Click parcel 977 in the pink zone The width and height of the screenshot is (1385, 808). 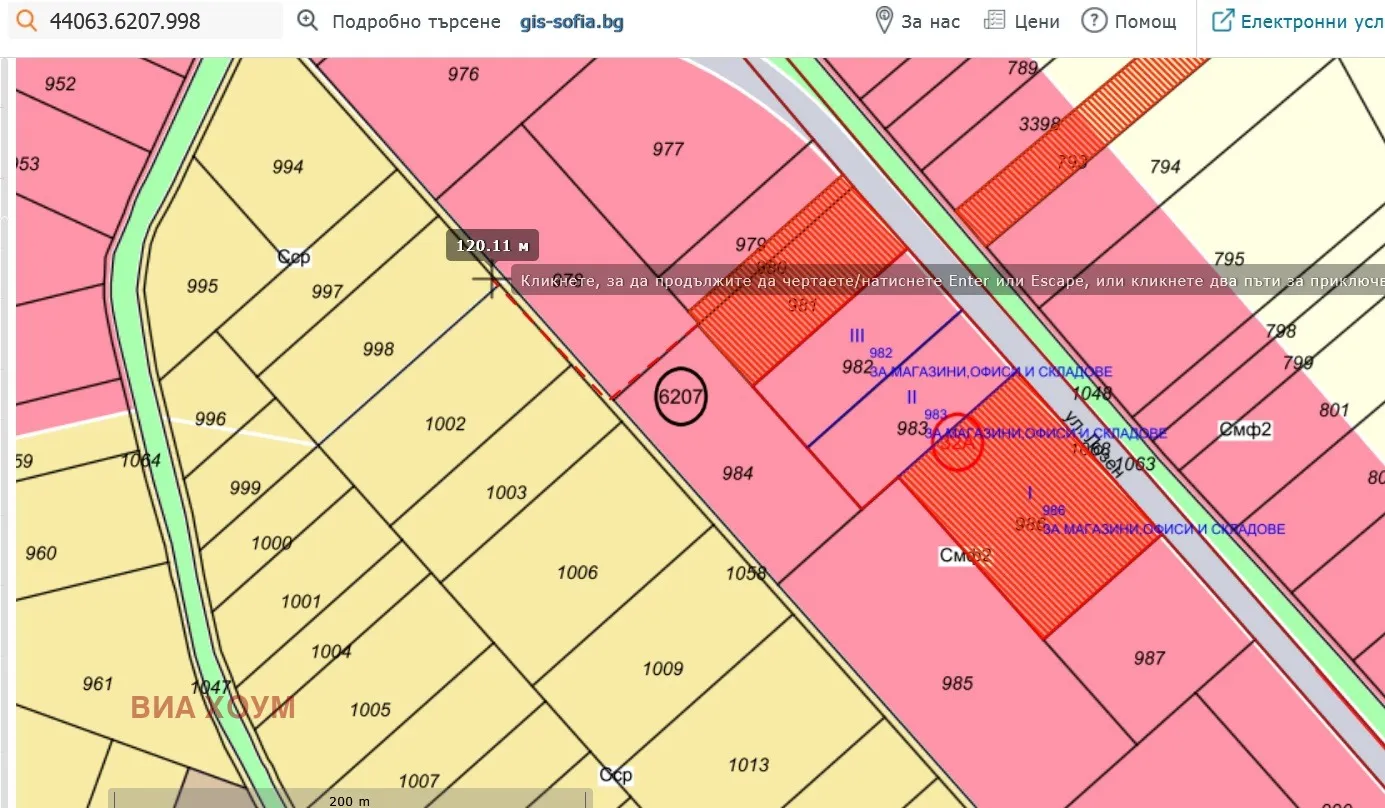coord(668,150)
